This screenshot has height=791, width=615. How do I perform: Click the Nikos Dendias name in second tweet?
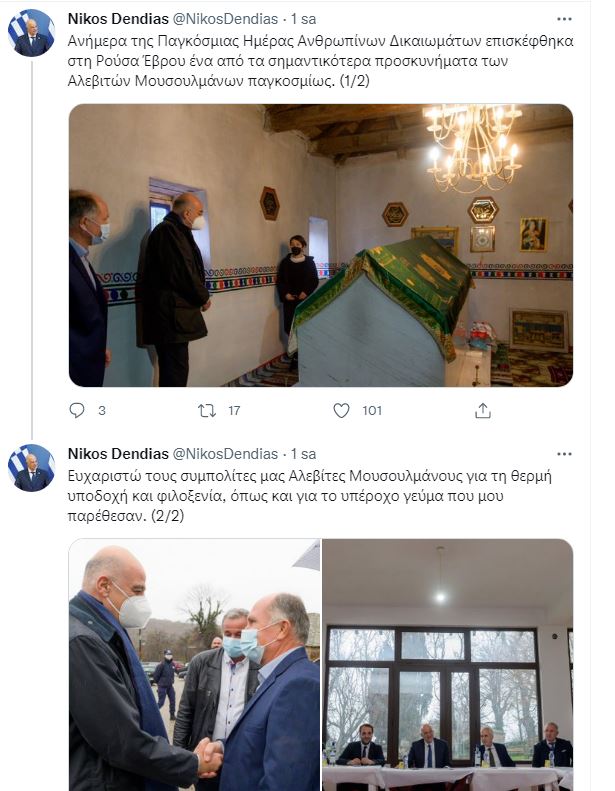pyautogui.click(x=118, y=454)
